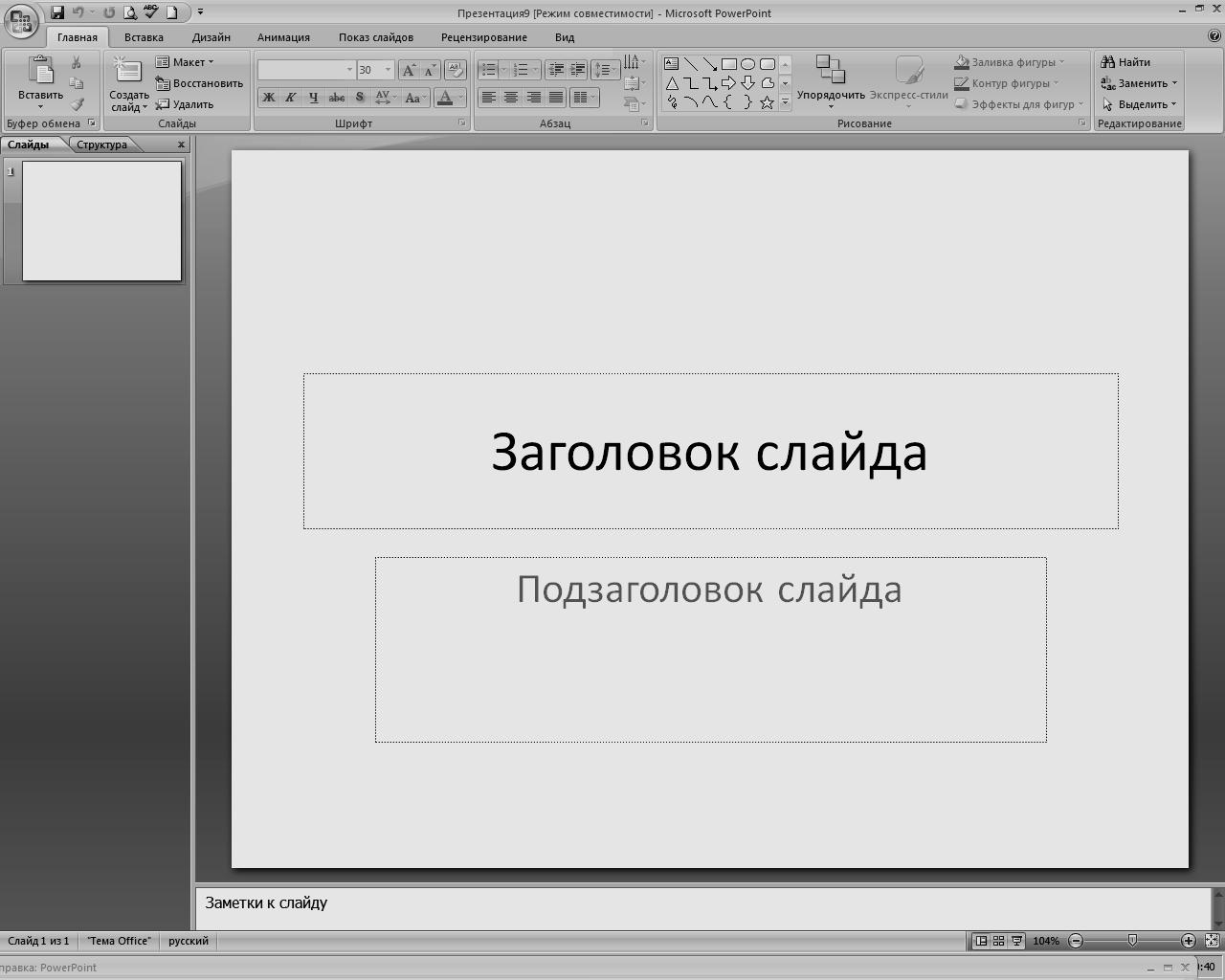Open PowerPoint Help question mark
This screenshot has height=980, width=1225.
tap(1214, 36)
